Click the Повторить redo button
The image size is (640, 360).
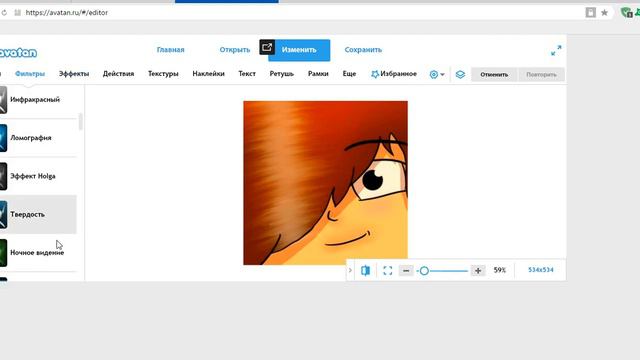541,75
